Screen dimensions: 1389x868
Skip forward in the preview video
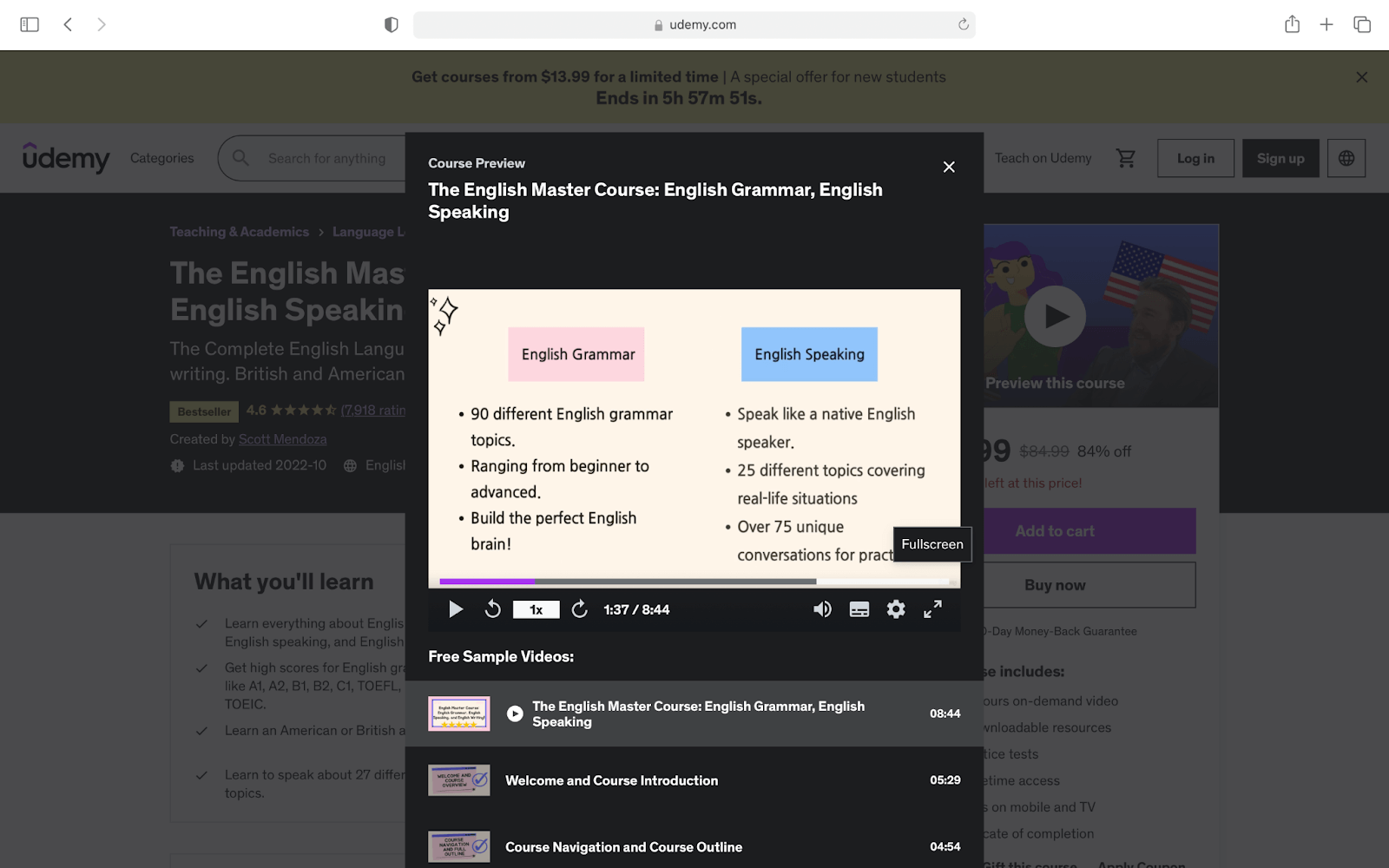click(580, 609)
